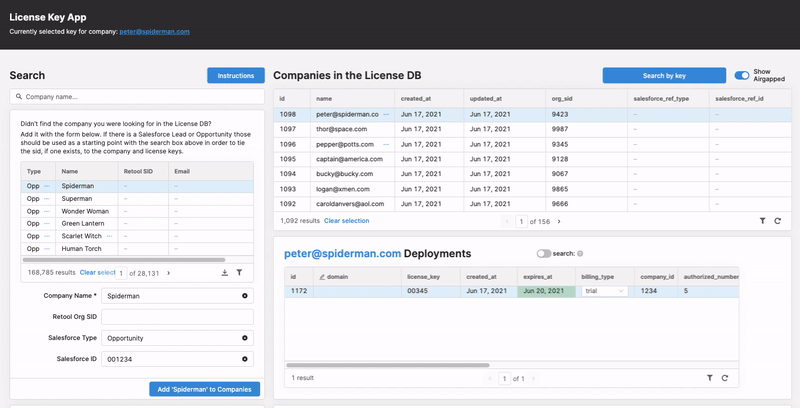Enable the Deployments search toggle
This screenshot has height=408, width=800.
544,254
